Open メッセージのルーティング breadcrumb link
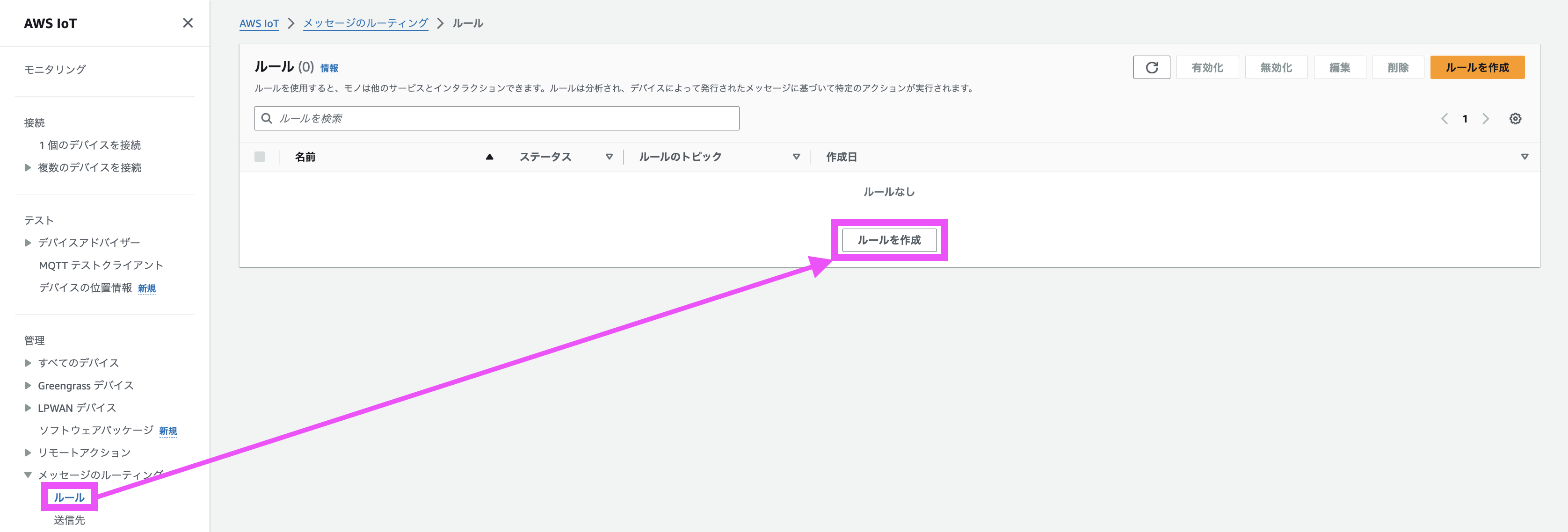The width and height of the screenshot is (1568, 532). point(365,23)
